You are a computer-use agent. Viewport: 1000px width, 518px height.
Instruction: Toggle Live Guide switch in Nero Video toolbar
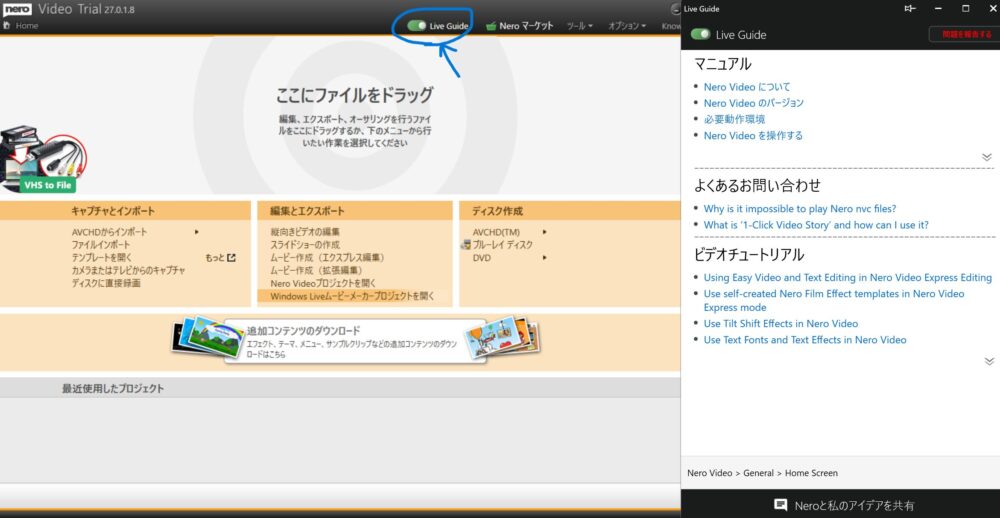417,26
